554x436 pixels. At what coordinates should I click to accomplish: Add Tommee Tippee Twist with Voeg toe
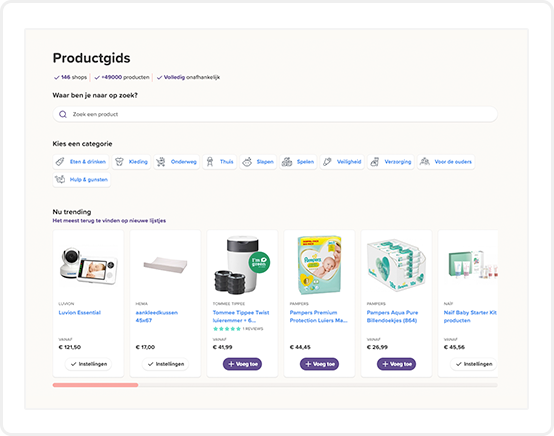(x=242, y=364)
